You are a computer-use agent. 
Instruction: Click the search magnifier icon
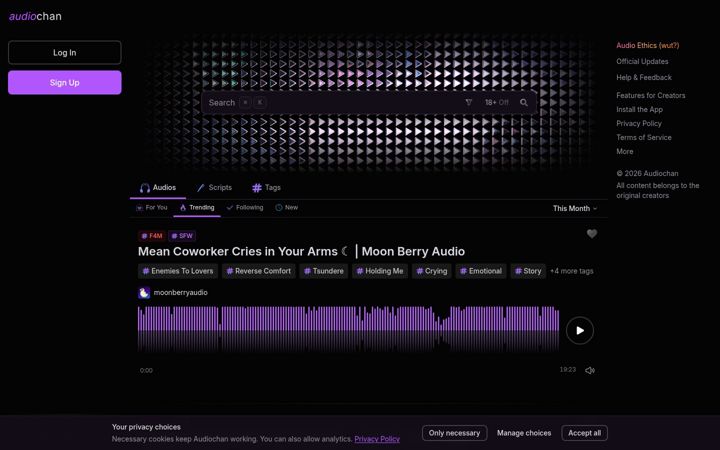523,102
